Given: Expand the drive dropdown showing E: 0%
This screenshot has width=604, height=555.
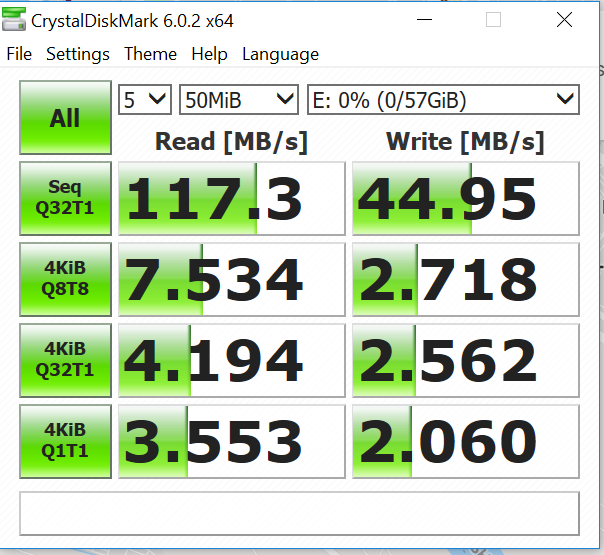Looking at the screenshot, I should 443,100.
